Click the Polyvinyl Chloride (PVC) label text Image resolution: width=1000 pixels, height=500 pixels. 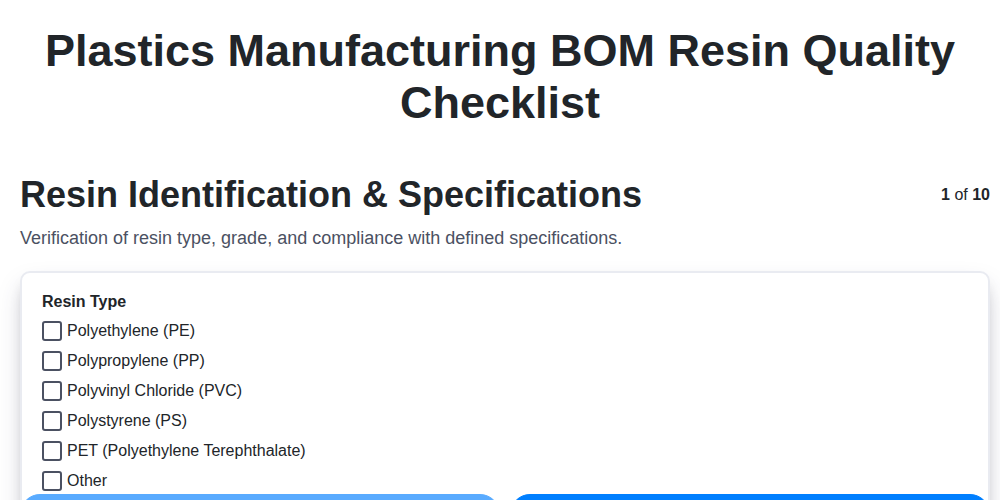click(154, 391)
